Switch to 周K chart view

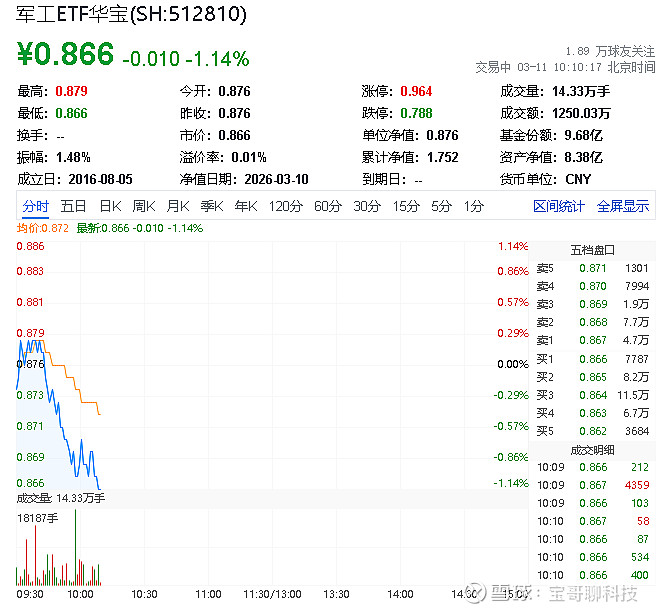[x=144, y=206]
